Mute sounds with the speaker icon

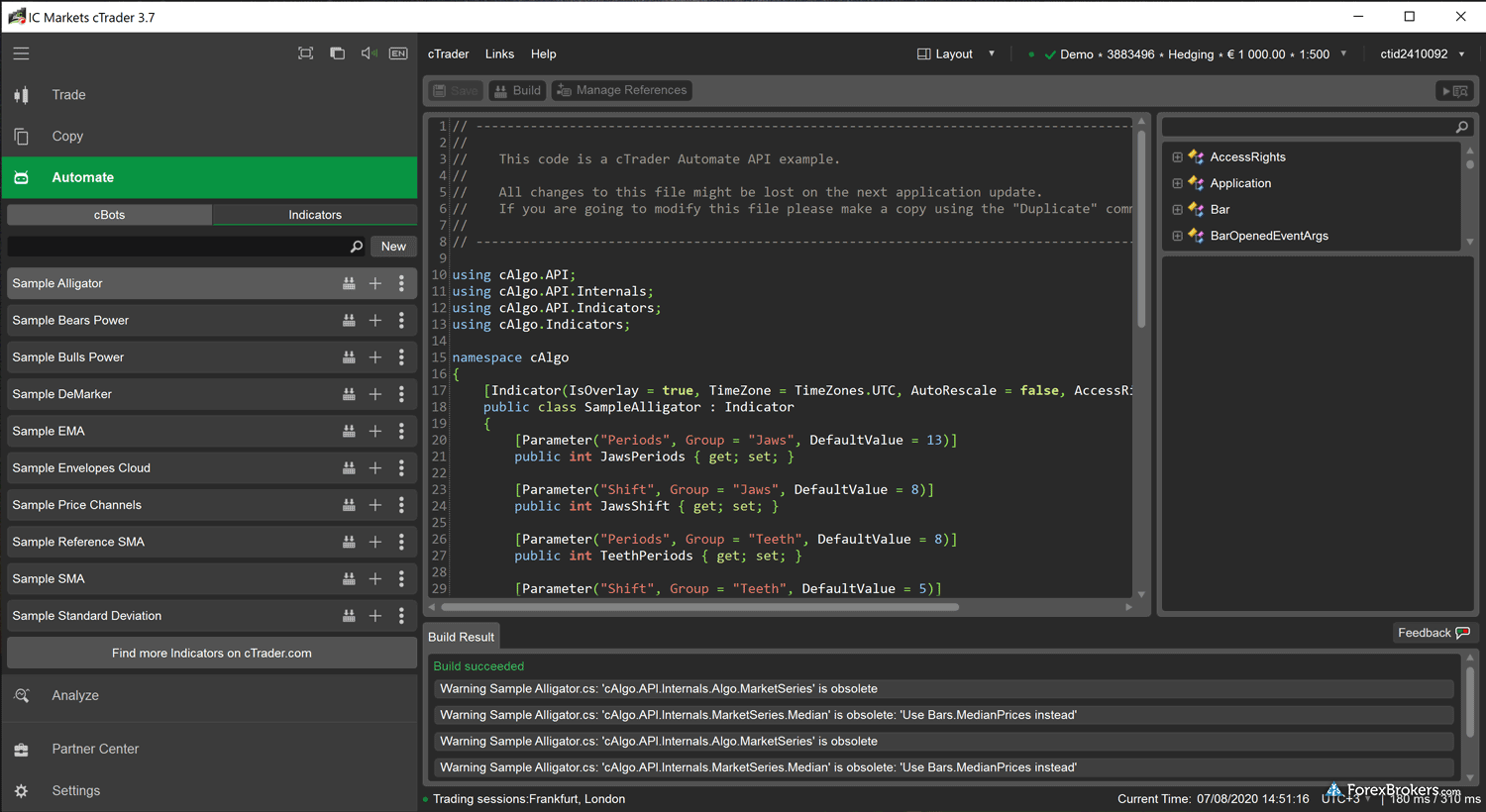(369, 53)
